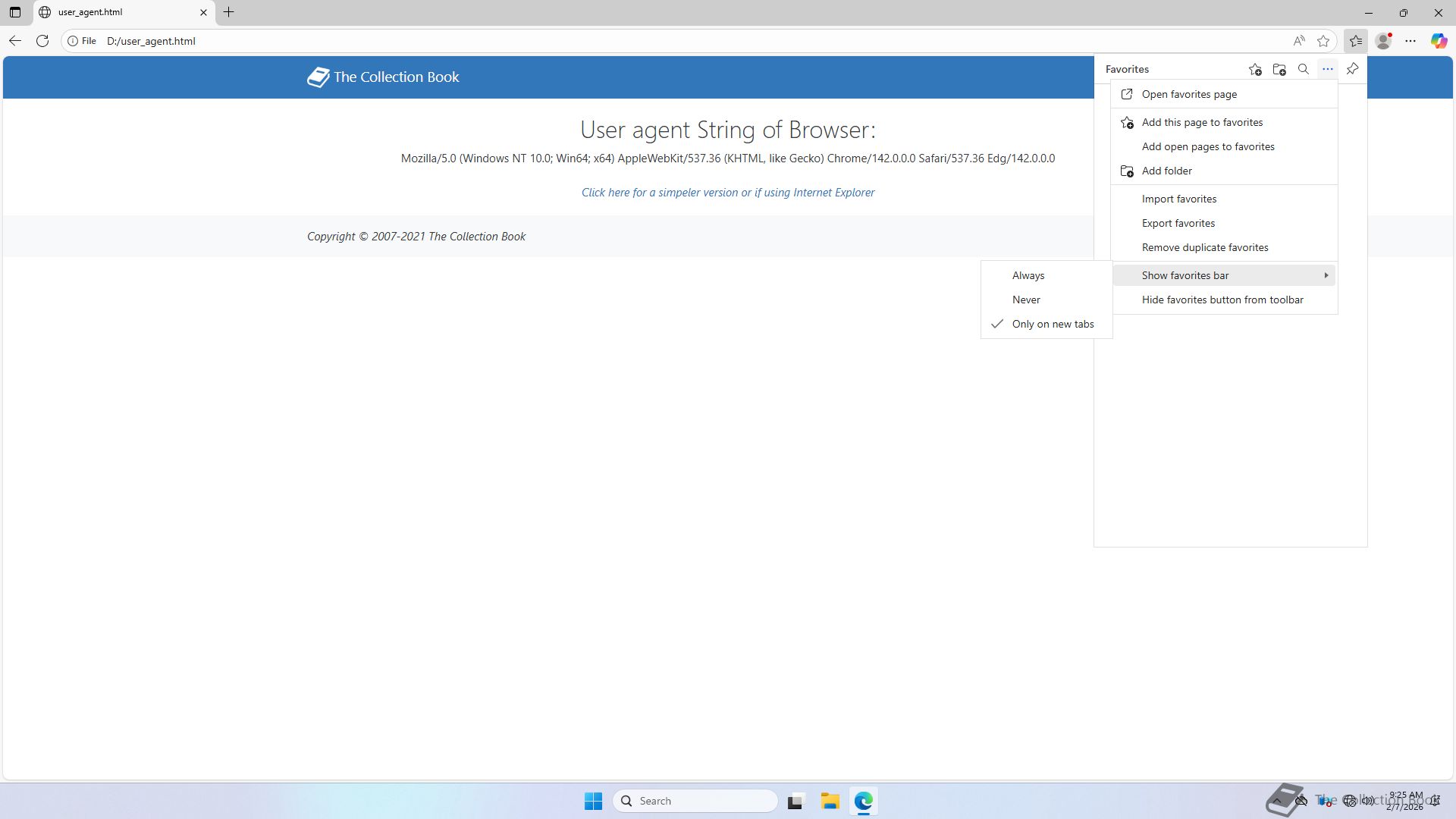Pin the Favorites pane with the pin icon

pos(1352,69)
